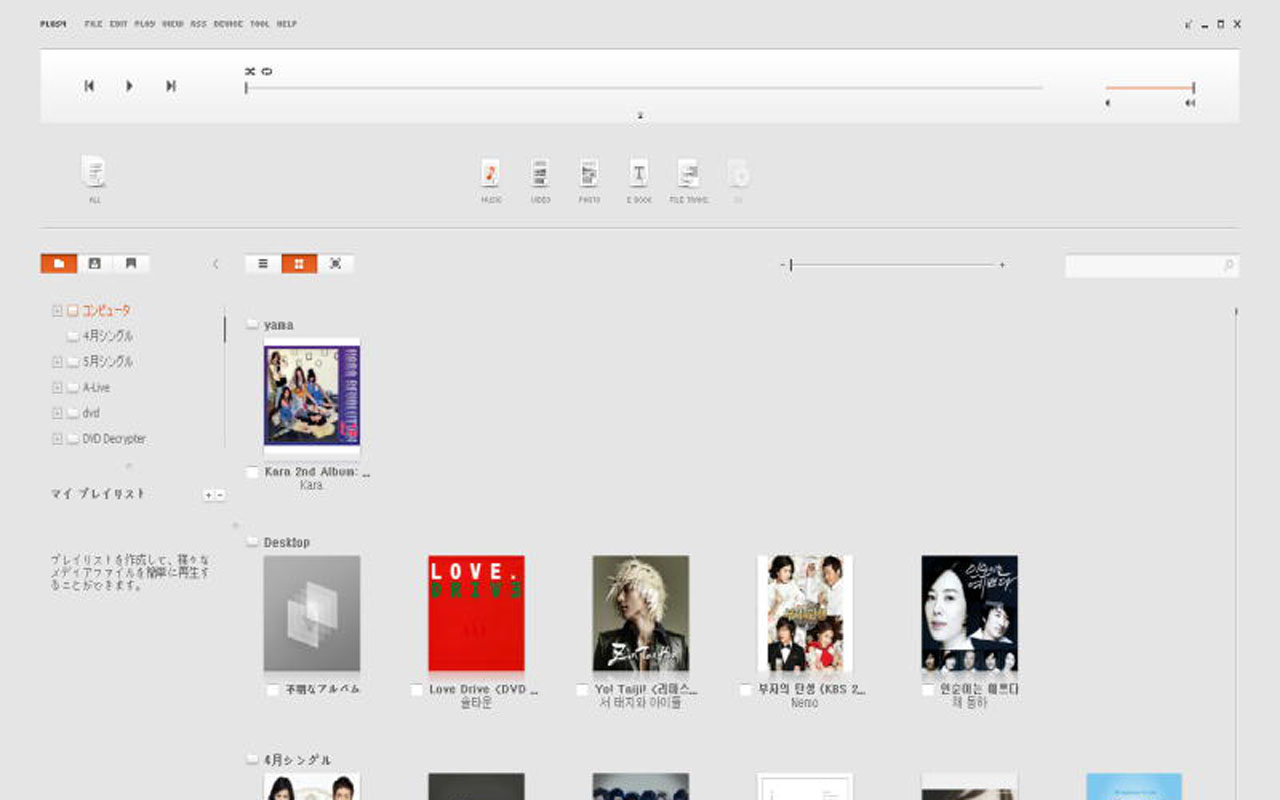Image resolution: width=1280 pixels, height=800 pixels.
Task: Expand the DVD Decrypter tree node
Action: (57, 439)
